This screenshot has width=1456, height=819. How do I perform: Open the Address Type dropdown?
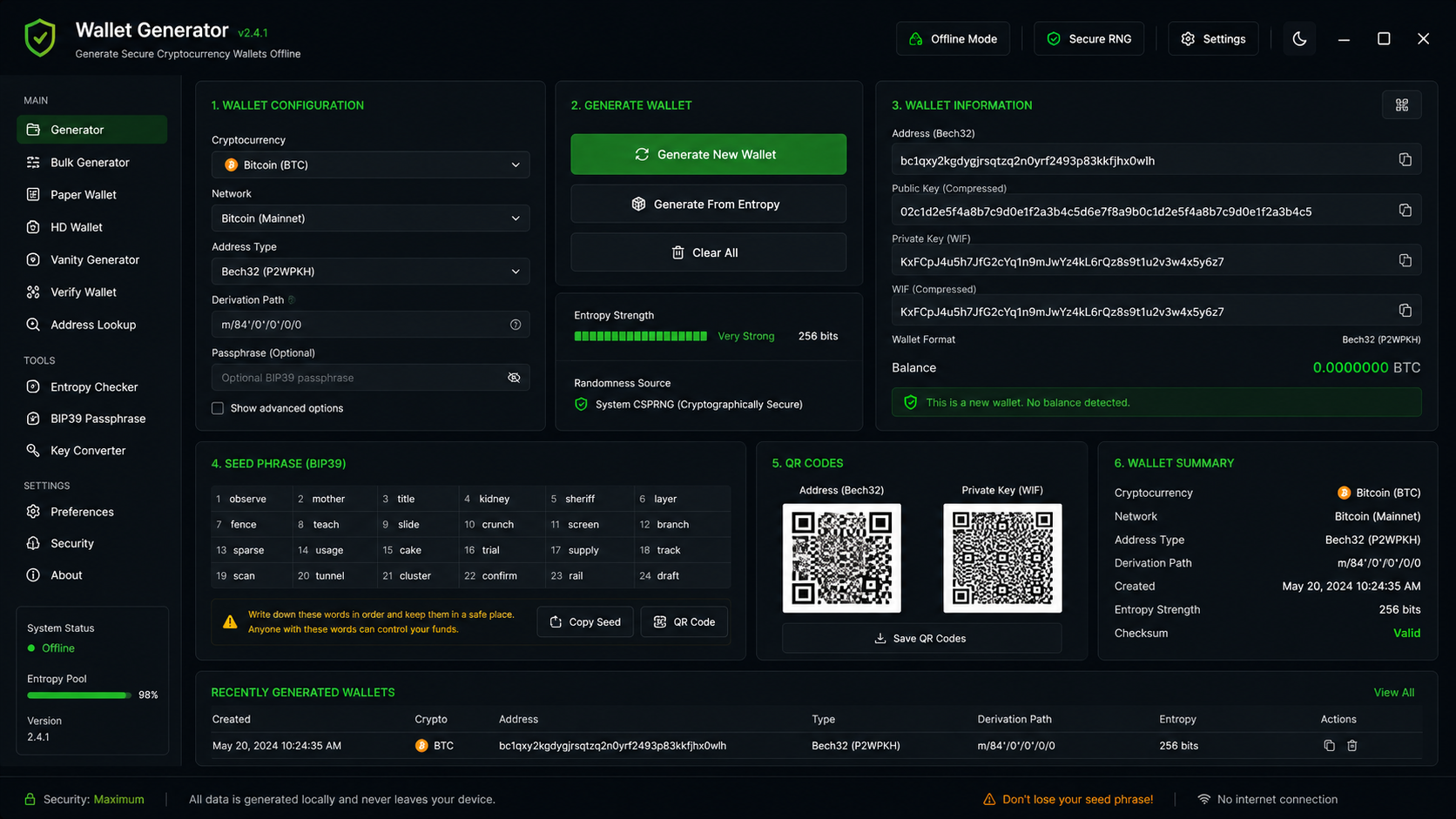coord(370,272)
